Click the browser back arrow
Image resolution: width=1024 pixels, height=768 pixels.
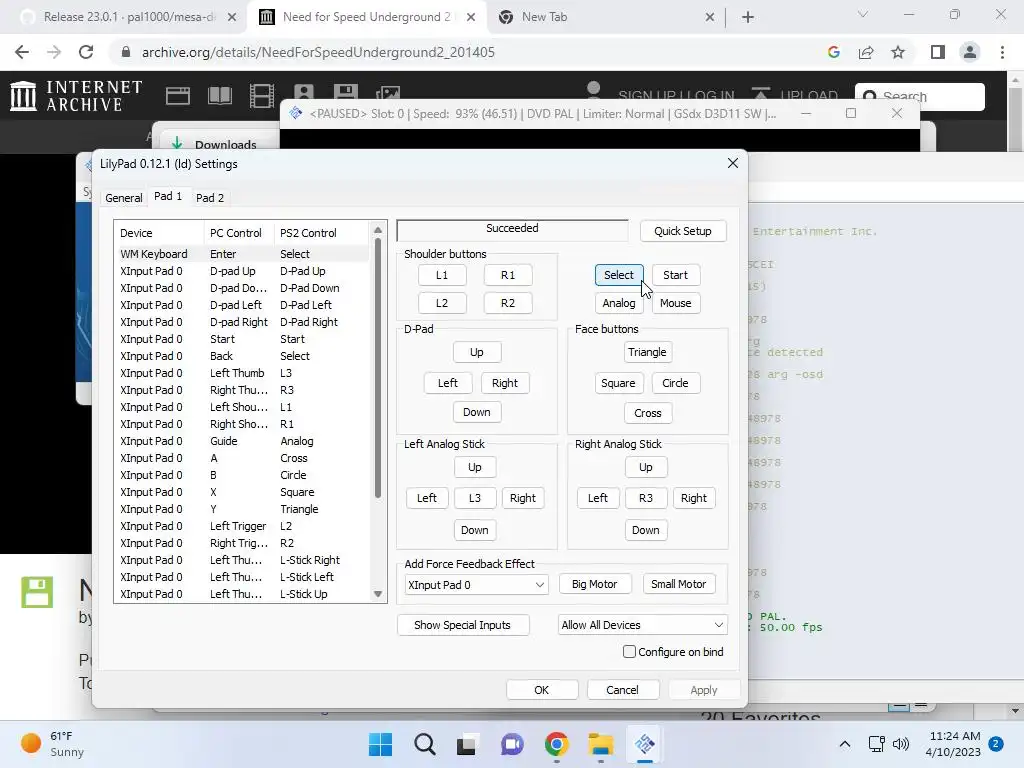click(x=22, y=52)
